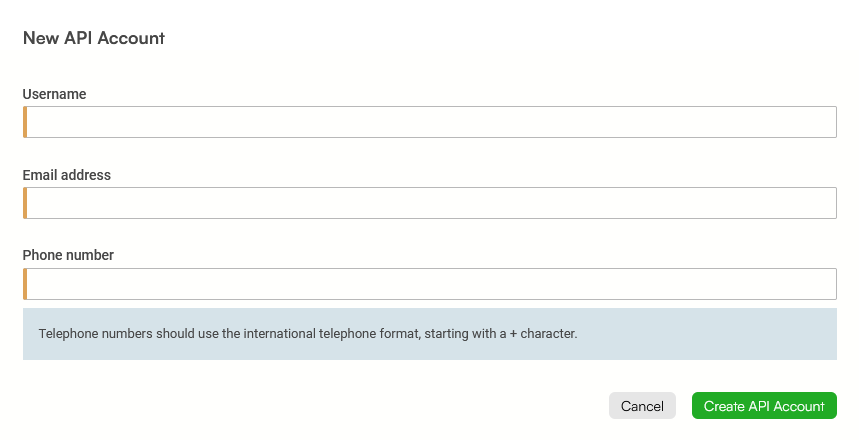Image resolution: width=859 pixels, height=440 pixels.
Task: Click the word 'international' in the hint
Action: tap(279, 334)
